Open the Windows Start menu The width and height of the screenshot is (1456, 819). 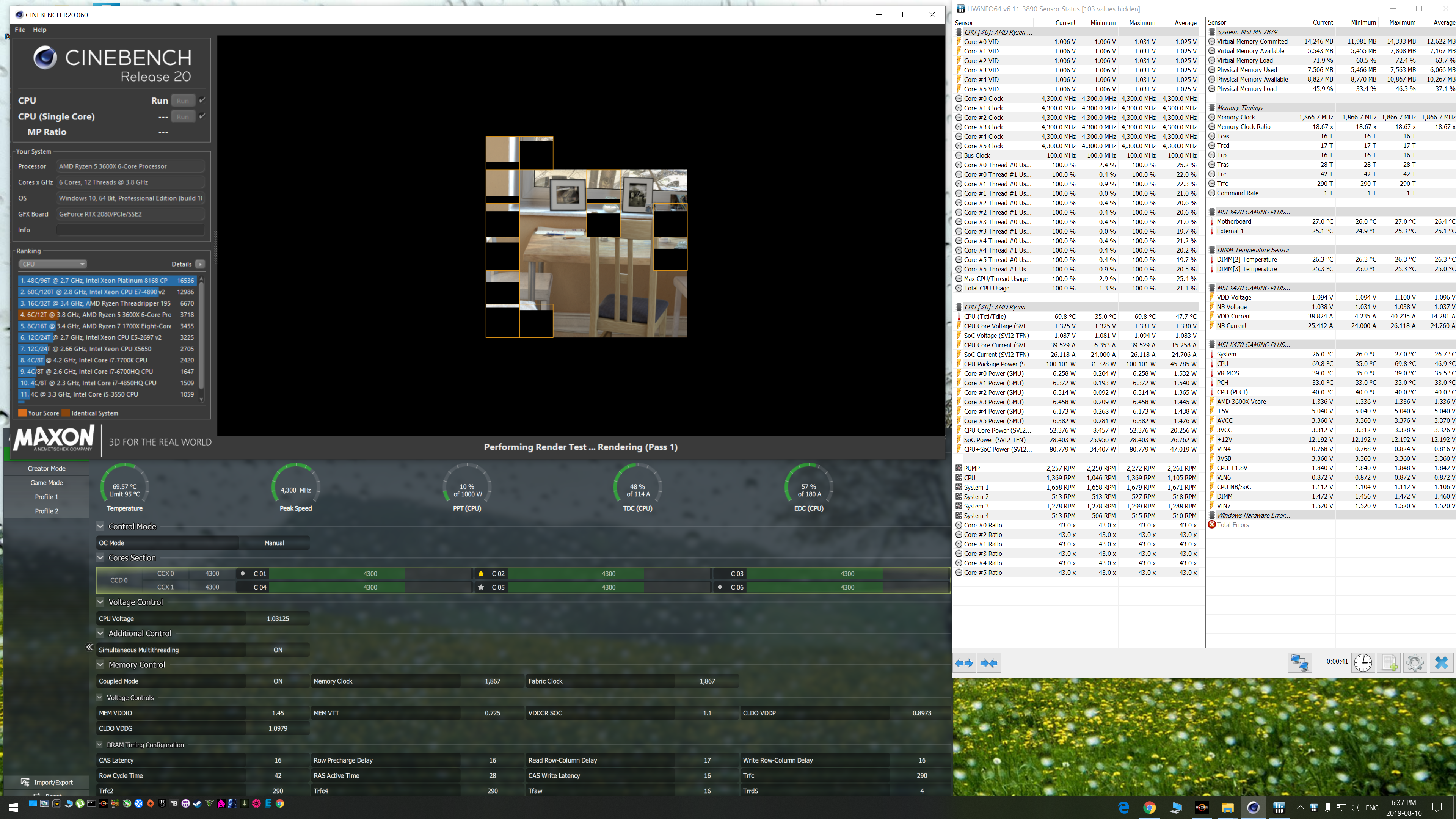14,808
